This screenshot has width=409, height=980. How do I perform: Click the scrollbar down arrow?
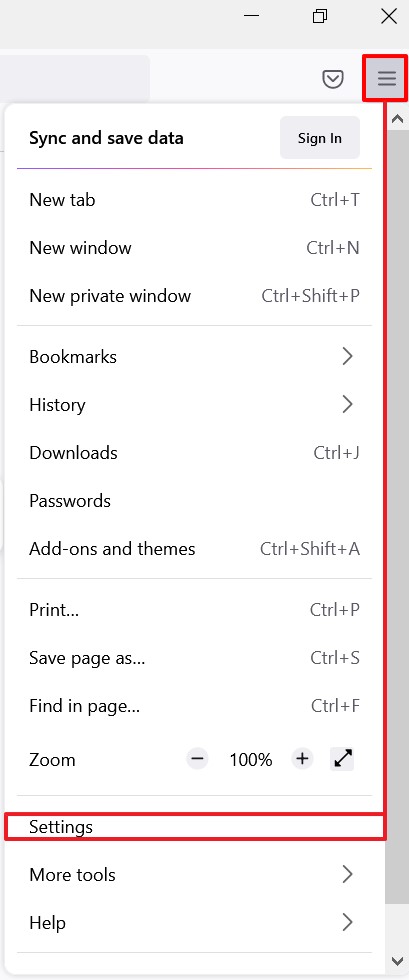(397, 961)
